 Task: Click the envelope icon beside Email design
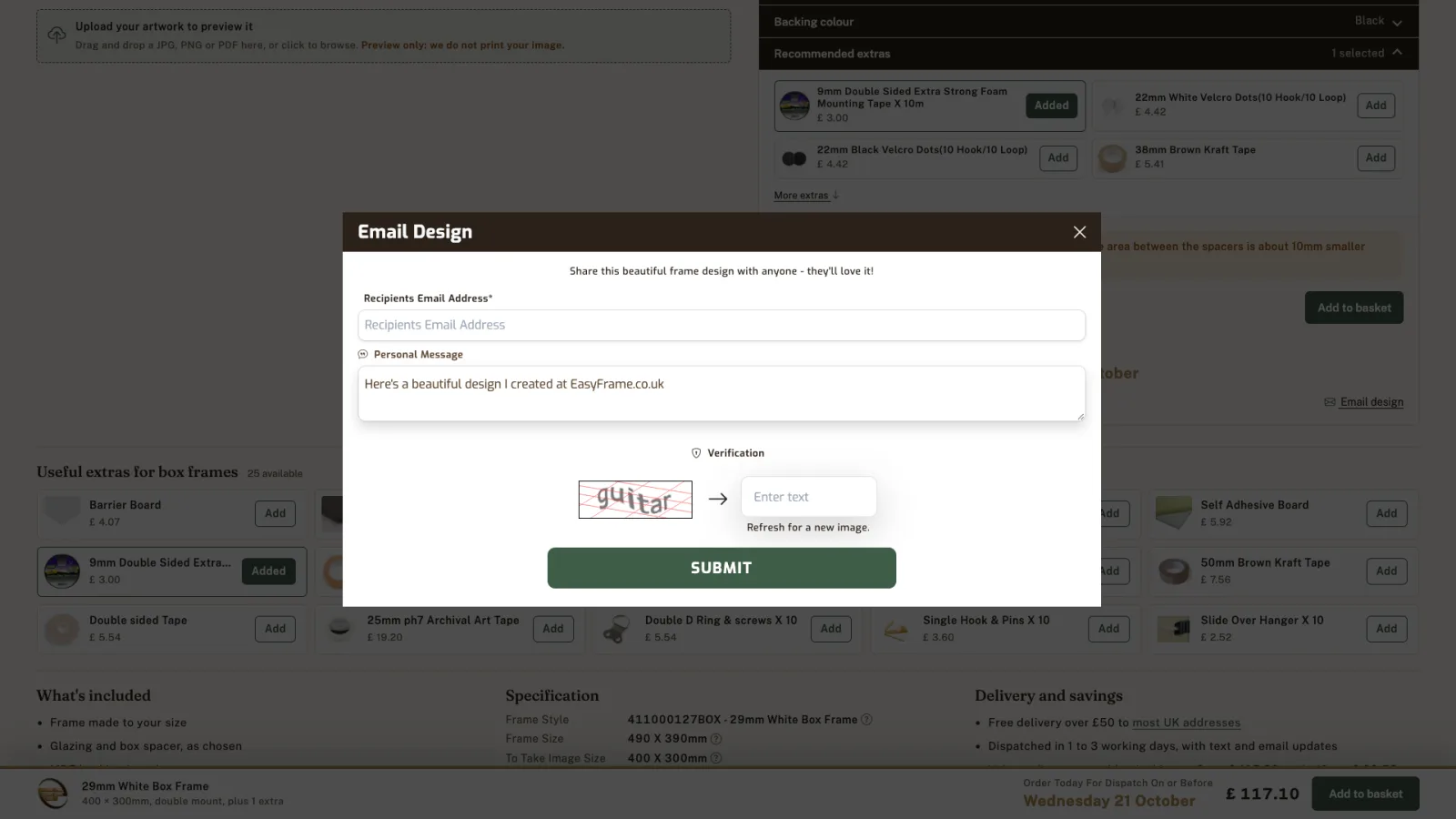[x=1330, y=402]
